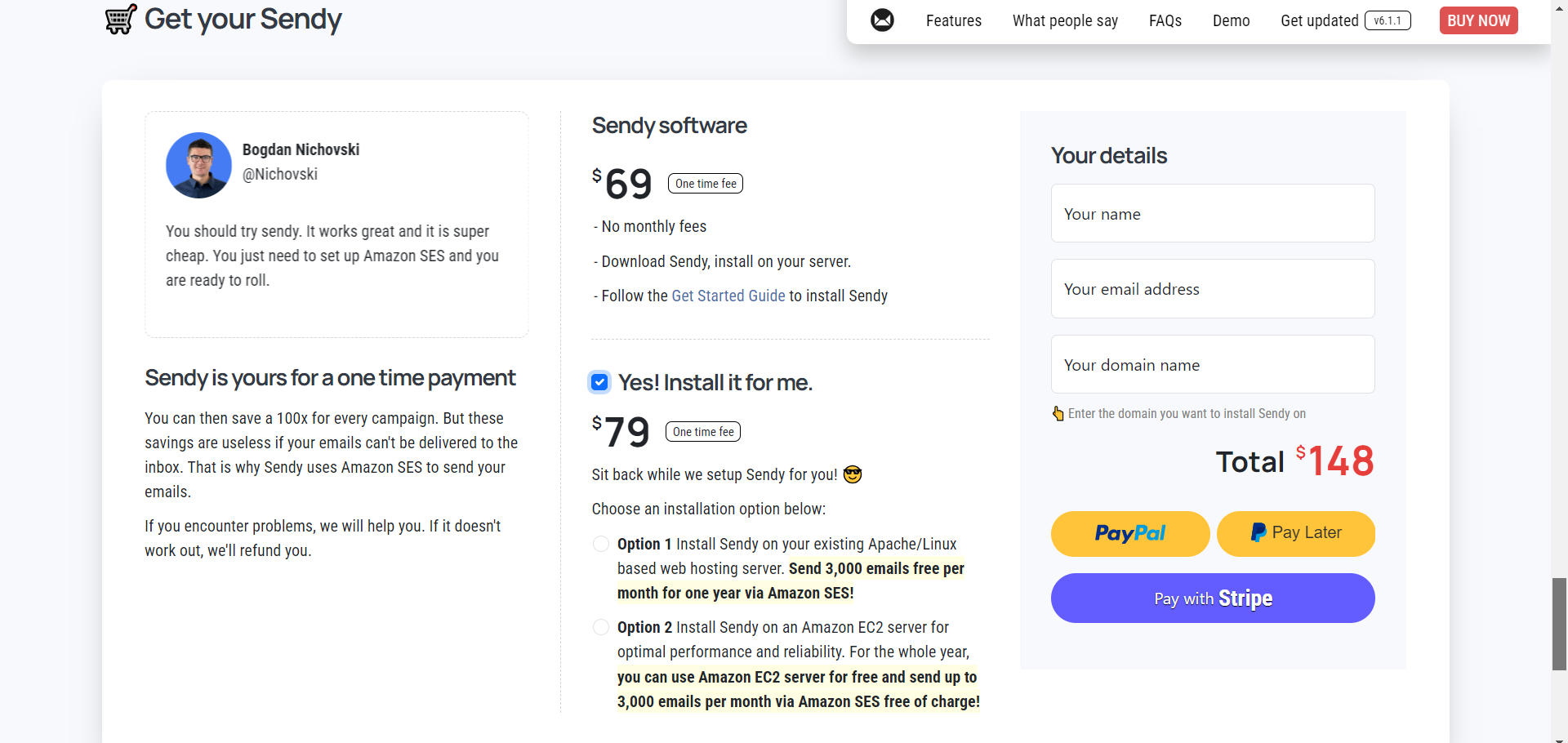Viewport: 1568px width, 743px height.
Task: Click the 'No monthly fees' line
Action: pos(650,226)
